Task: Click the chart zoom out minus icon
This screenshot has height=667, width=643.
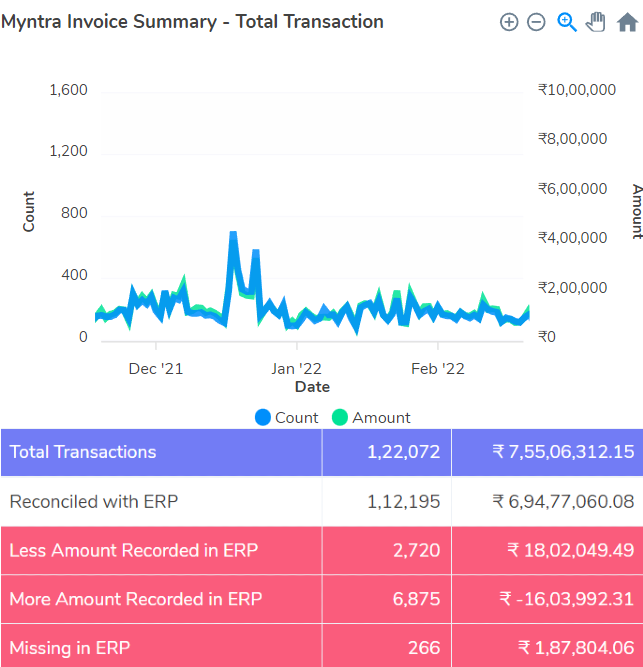Action: [536, 22]
